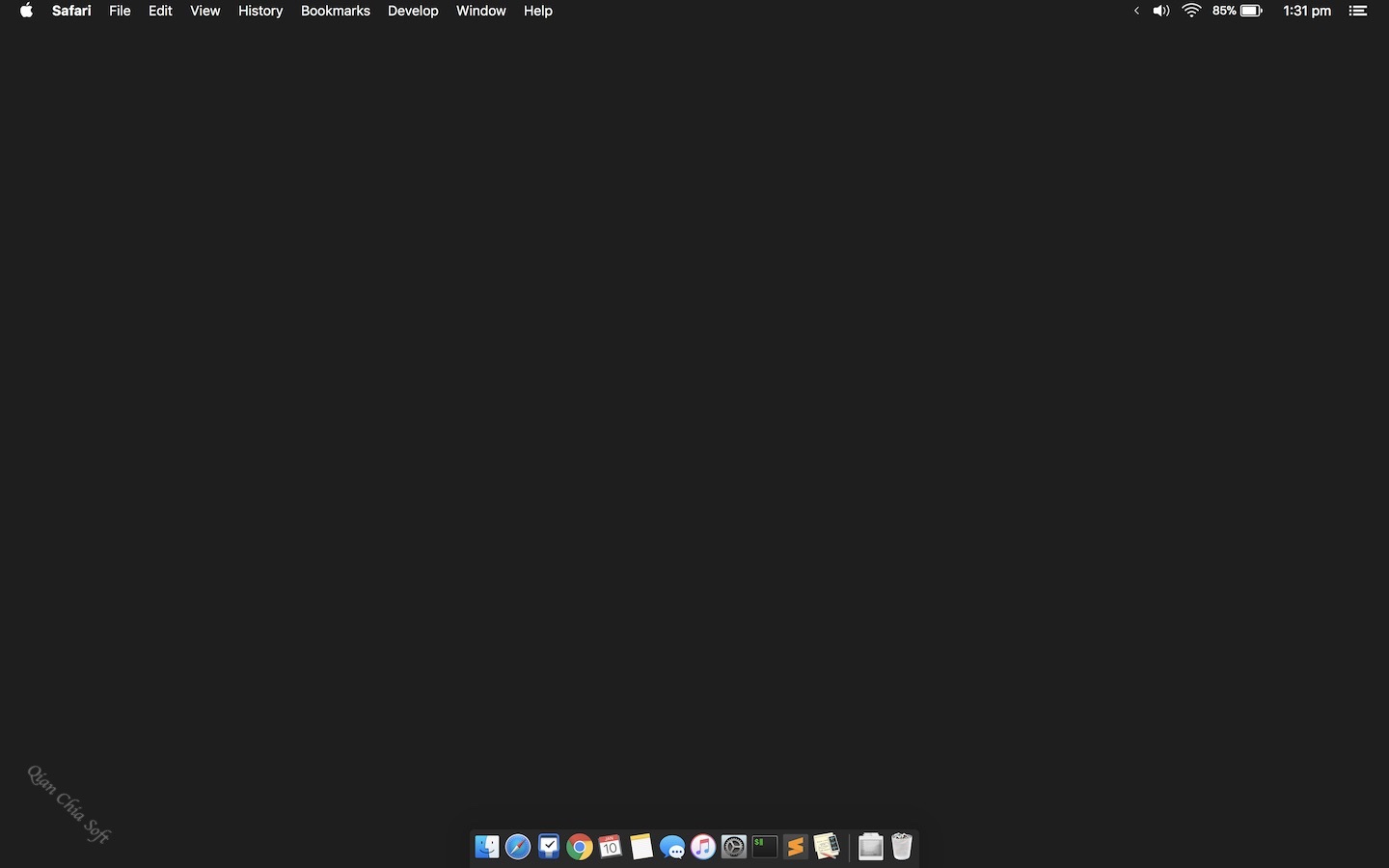Open the battery status showing 85%

tap(1238, 11)
